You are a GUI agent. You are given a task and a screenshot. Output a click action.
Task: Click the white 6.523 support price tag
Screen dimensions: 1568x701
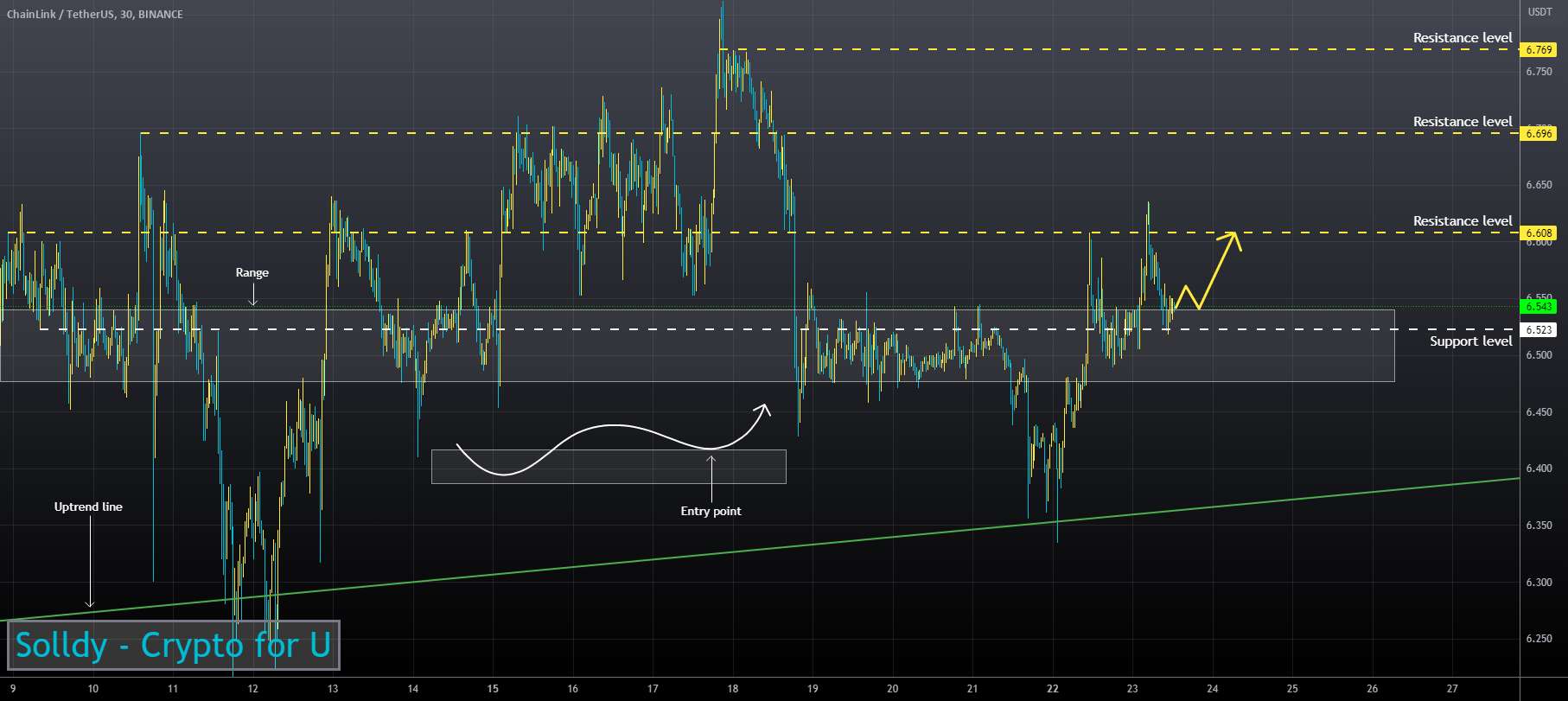click(x=1539, y=330)
